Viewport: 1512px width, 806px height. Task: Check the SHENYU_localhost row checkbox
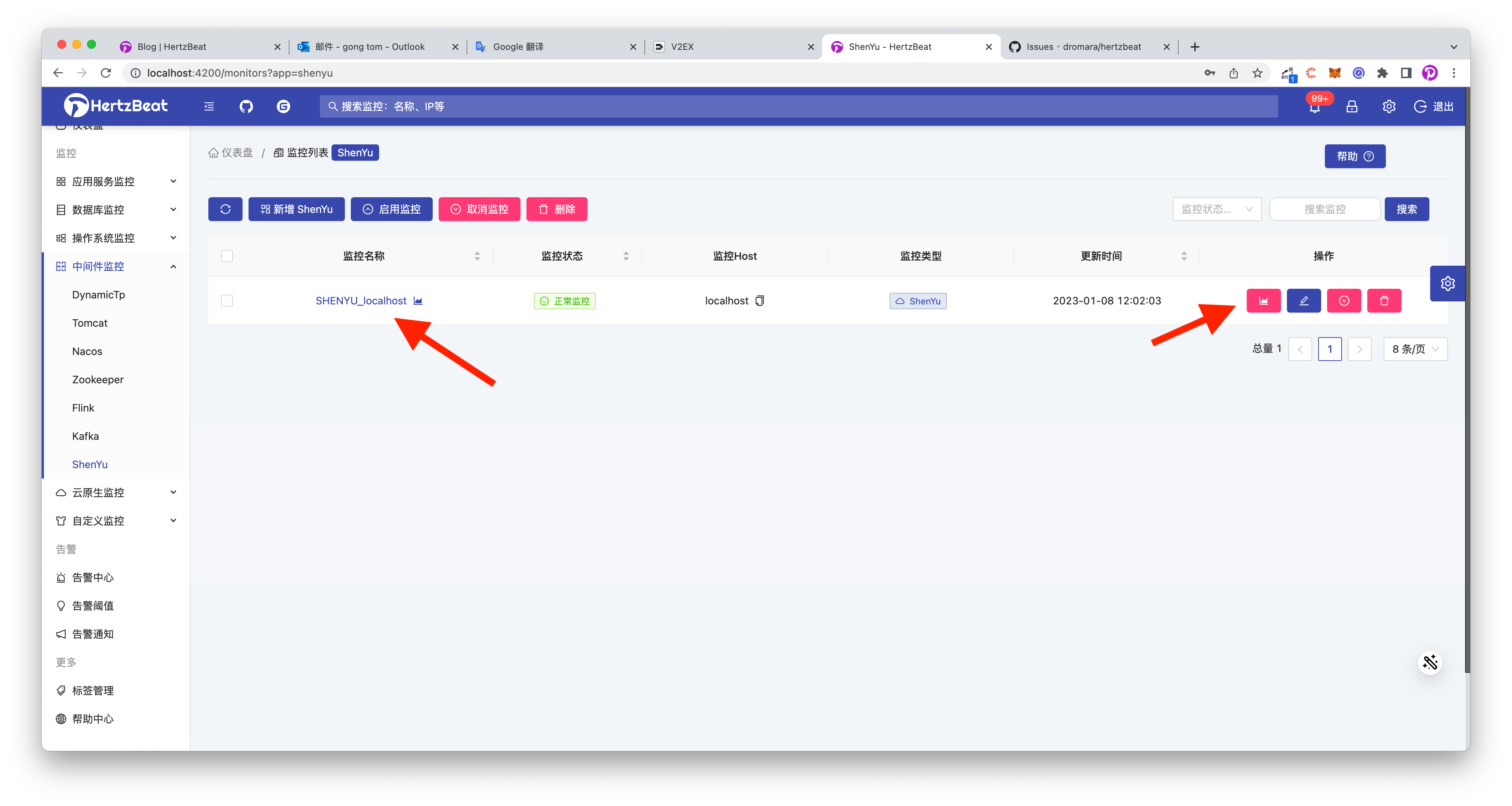click(227, 301)
